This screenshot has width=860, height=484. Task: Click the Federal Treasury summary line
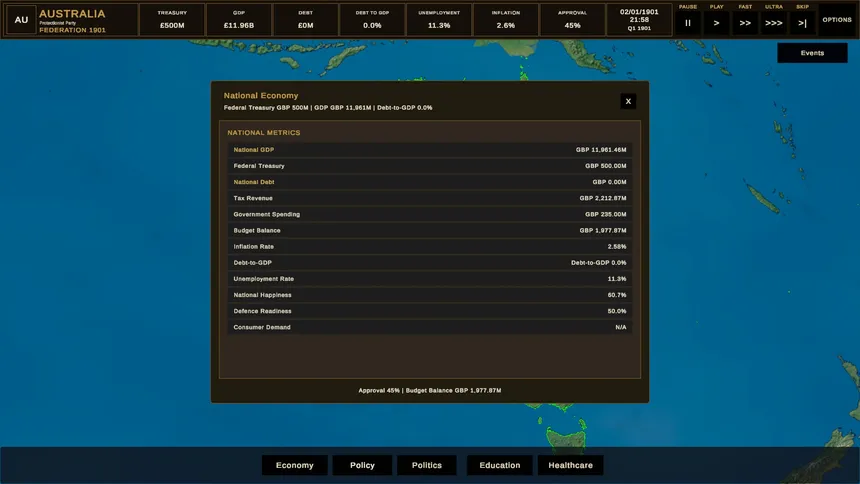328,108
